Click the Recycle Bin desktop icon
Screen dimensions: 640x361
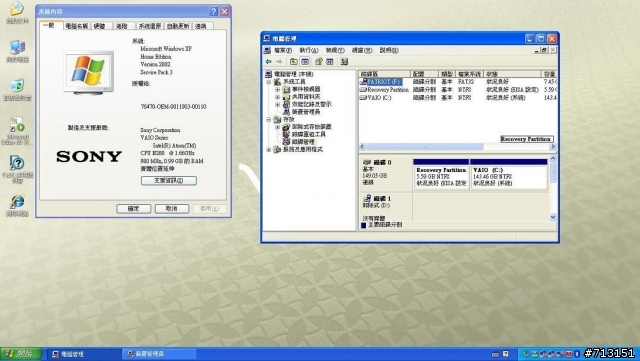coord(17,89)
